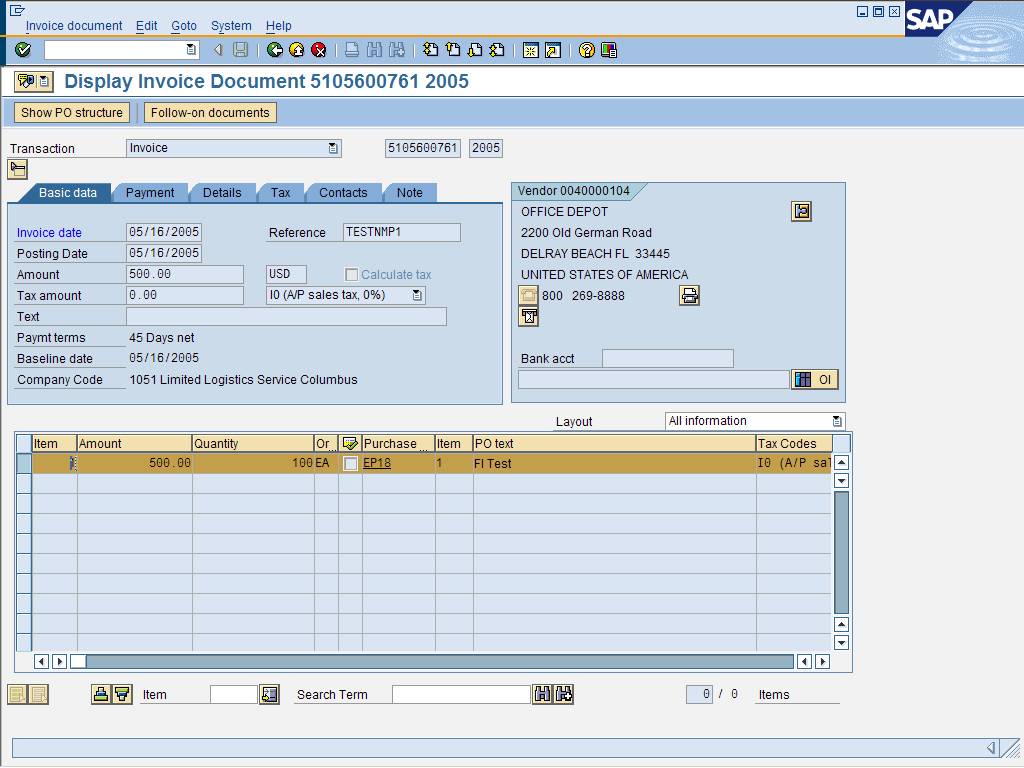
Task: Click the icon under the Transaction label
Action: tap(18, 169)
